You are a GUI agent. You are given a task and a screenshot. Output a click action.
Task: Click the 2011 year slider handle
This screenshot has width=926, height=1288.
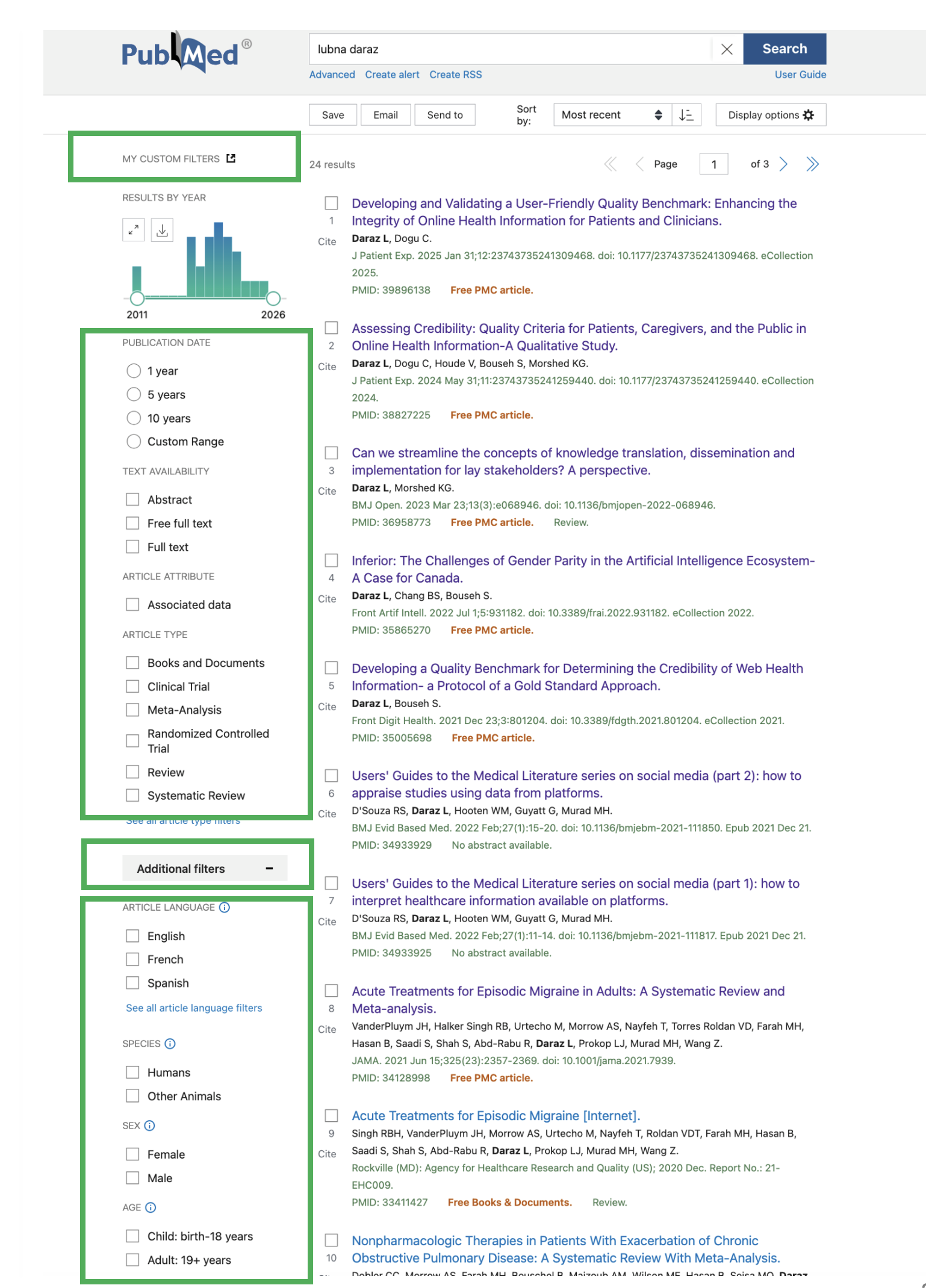[137, 299]
